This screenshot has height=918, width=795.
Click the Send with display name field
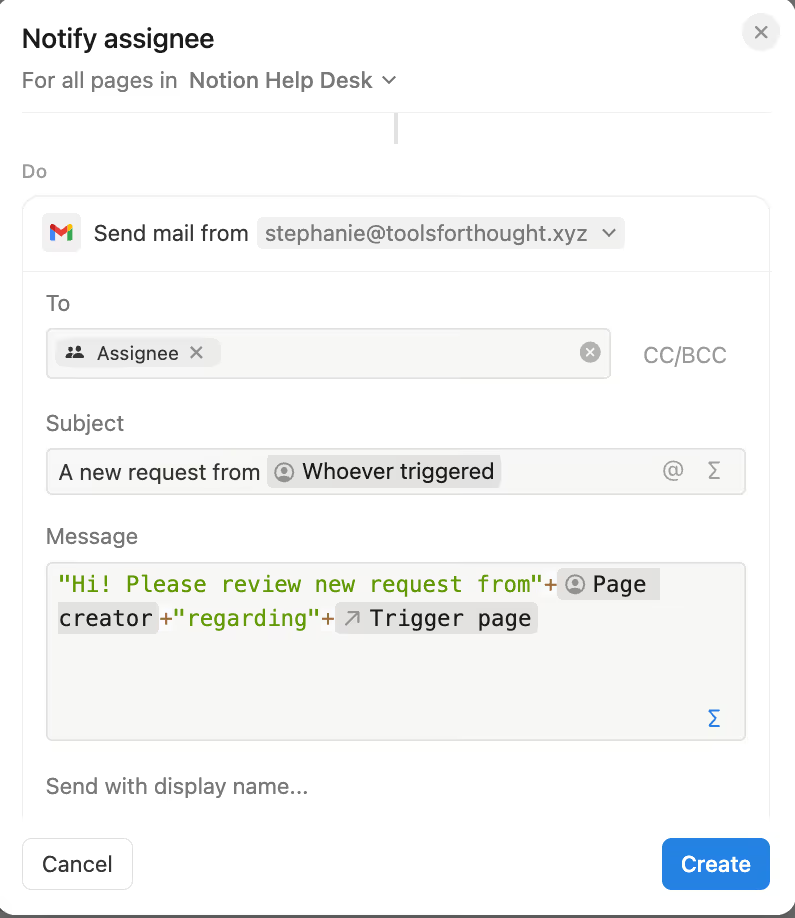coord(177,787)
